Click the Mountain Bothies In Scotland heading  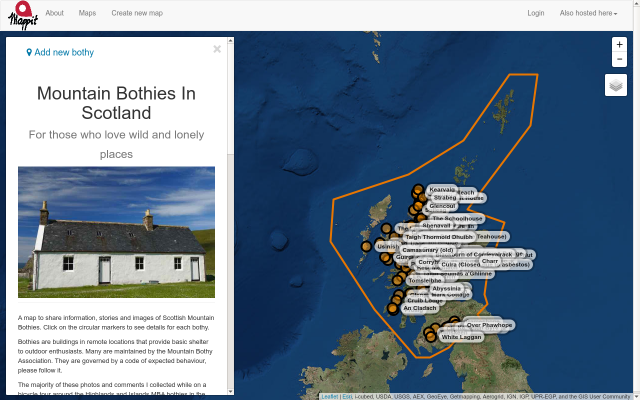coord(116,103)
